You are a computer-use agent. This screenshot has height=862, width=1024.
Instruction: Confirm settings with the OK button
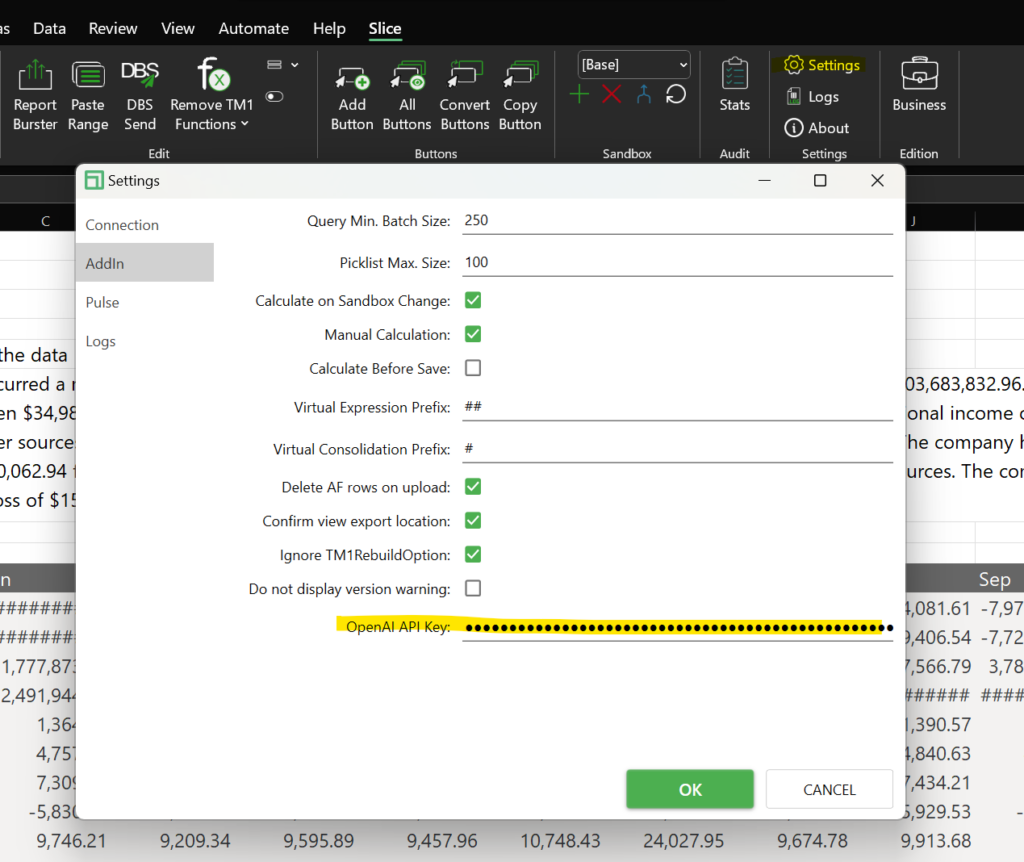pos(690,789)
